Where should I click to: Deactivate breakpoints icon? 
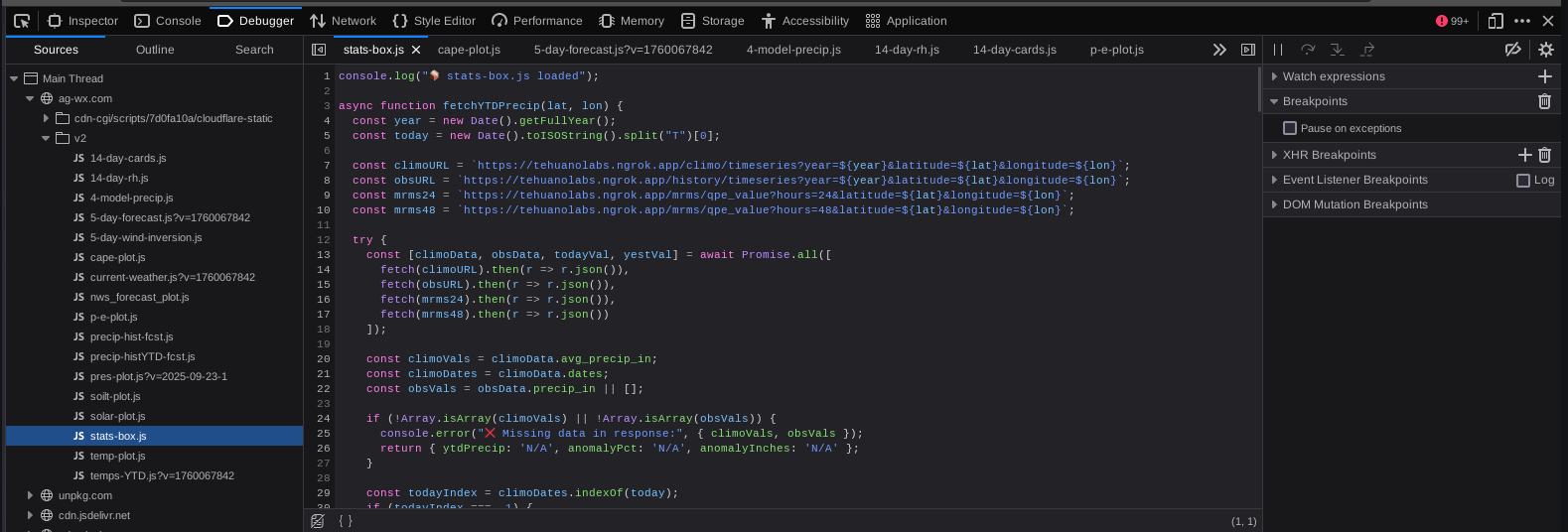pos(1512,50)
